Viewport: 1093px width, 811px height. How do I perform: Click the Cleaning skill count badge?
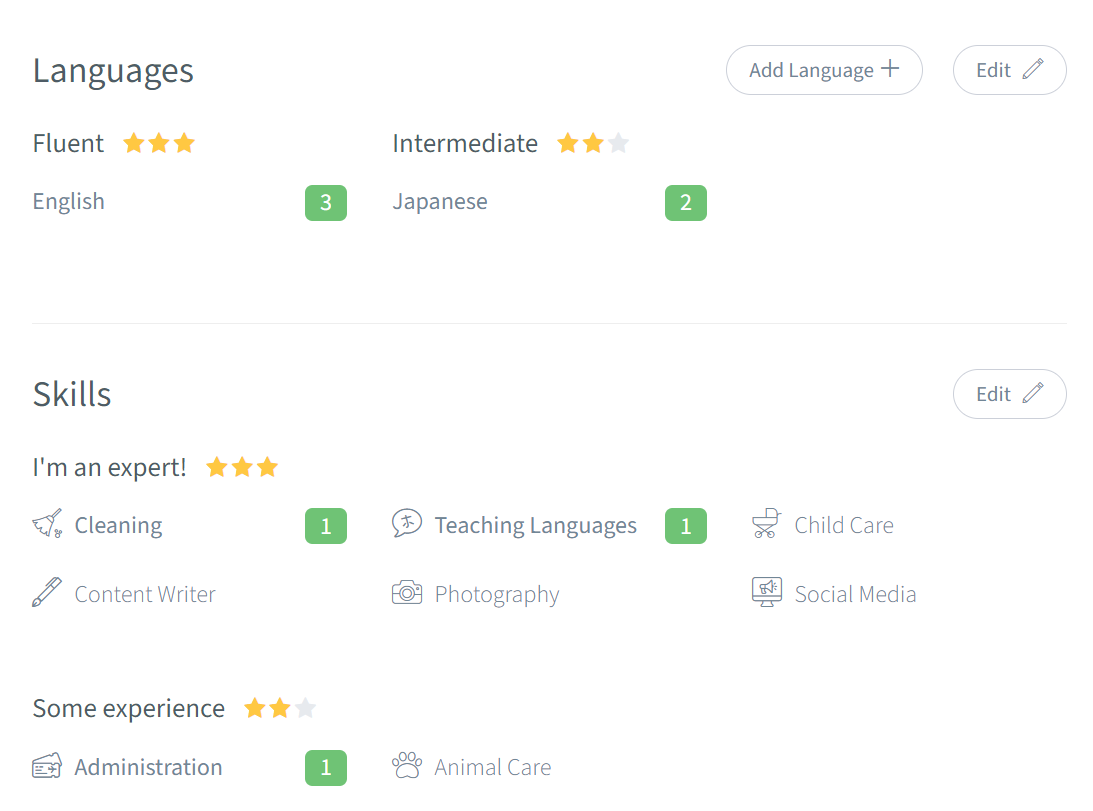click(x=326, y=526)
